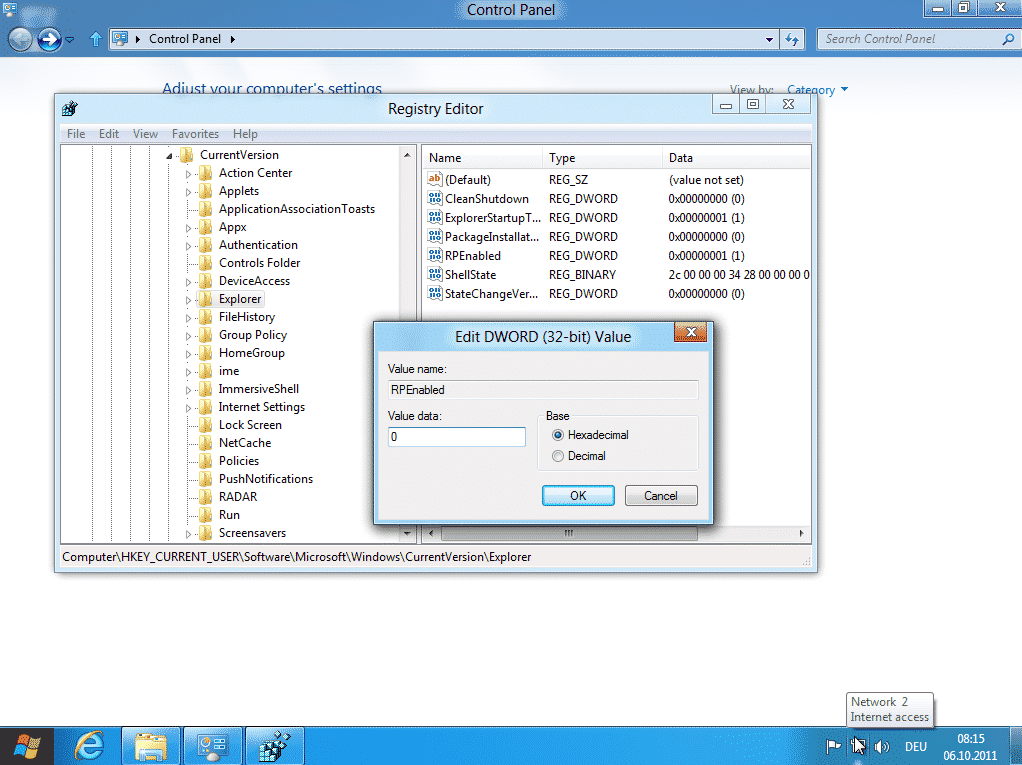The image size is (1022, 765).
Task: Click the ImmersiveShell folder icon
Action: 205,388
